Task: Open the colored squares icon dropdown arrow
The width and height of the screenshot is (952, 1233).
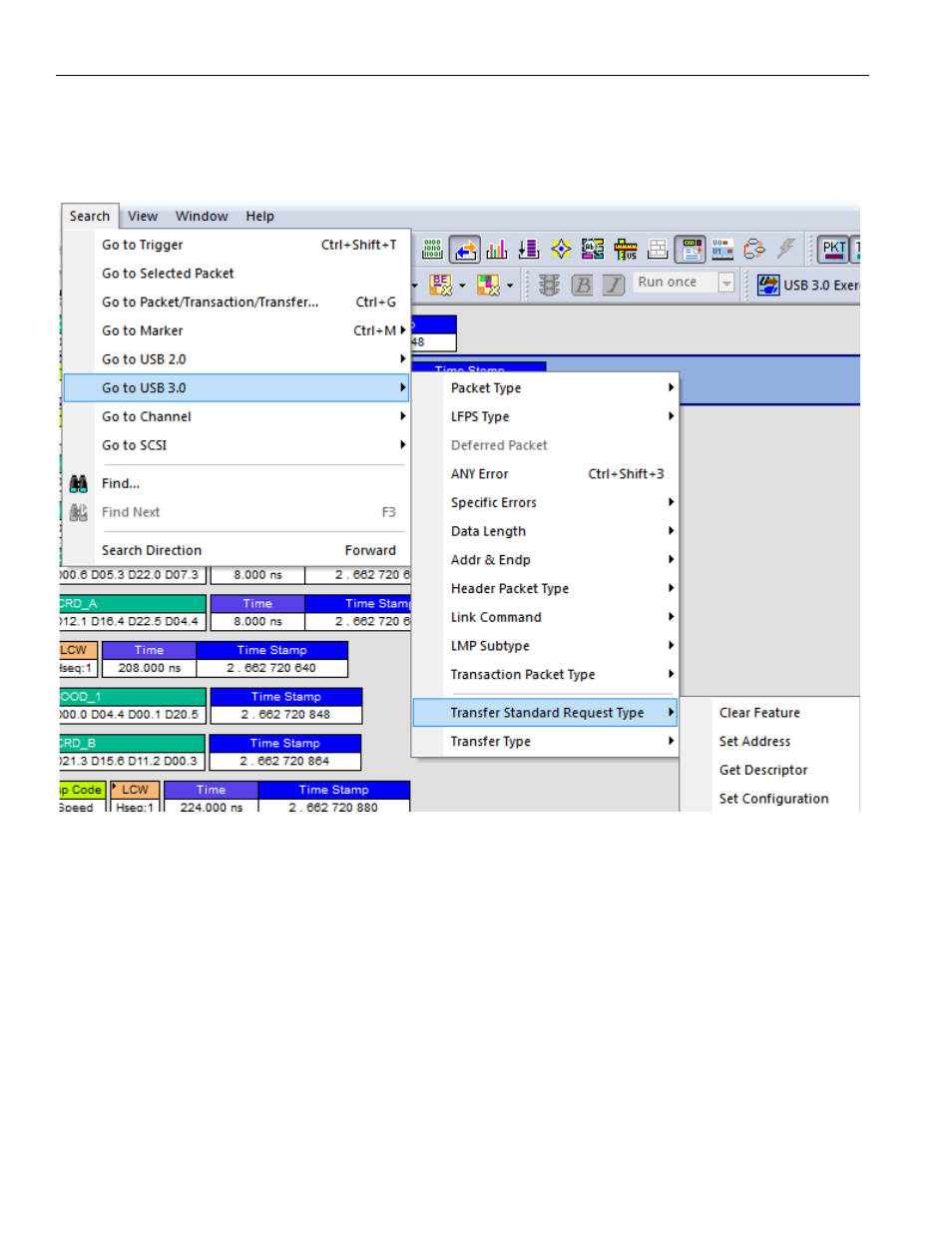Action: pos(510,286)
